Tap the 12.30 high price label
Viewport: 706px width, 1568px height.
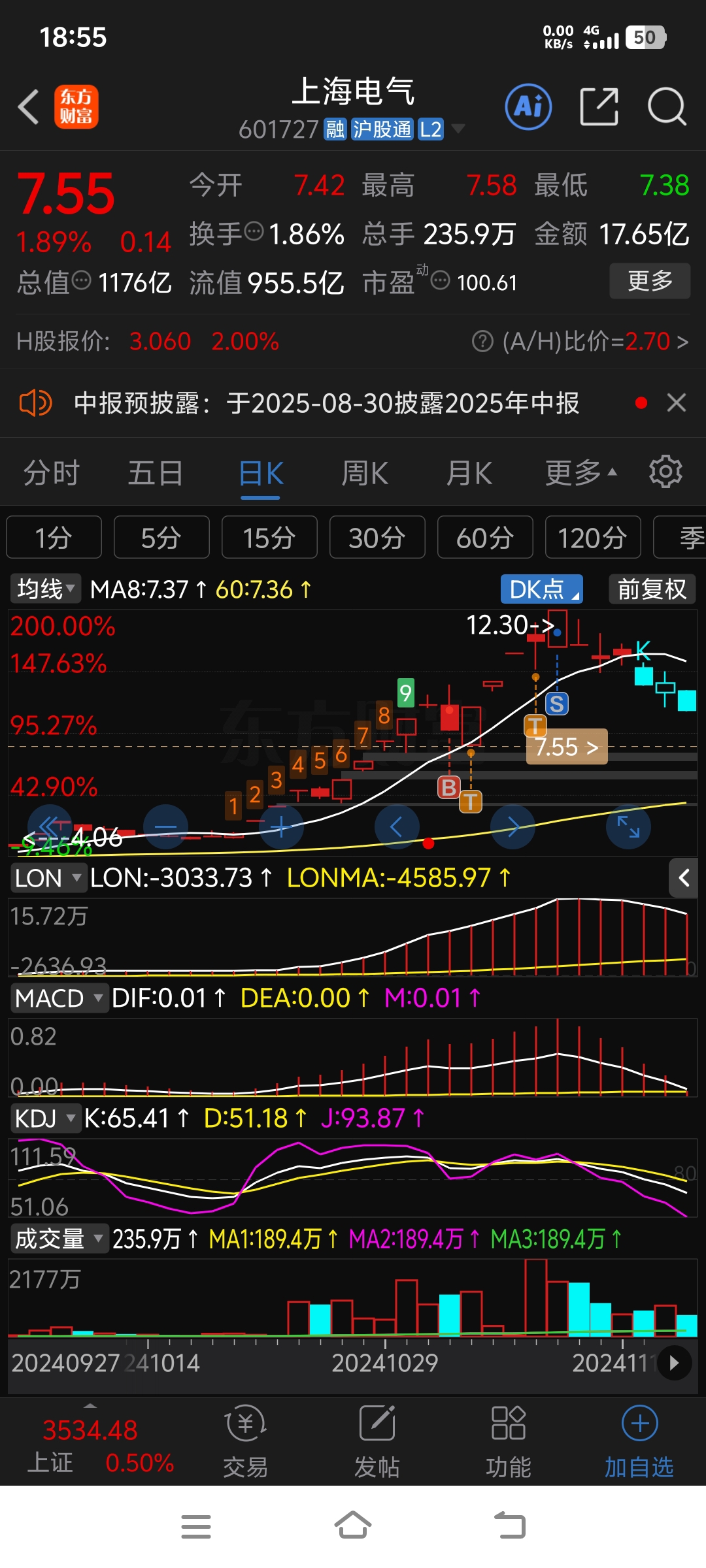click(x=510, y=625)
